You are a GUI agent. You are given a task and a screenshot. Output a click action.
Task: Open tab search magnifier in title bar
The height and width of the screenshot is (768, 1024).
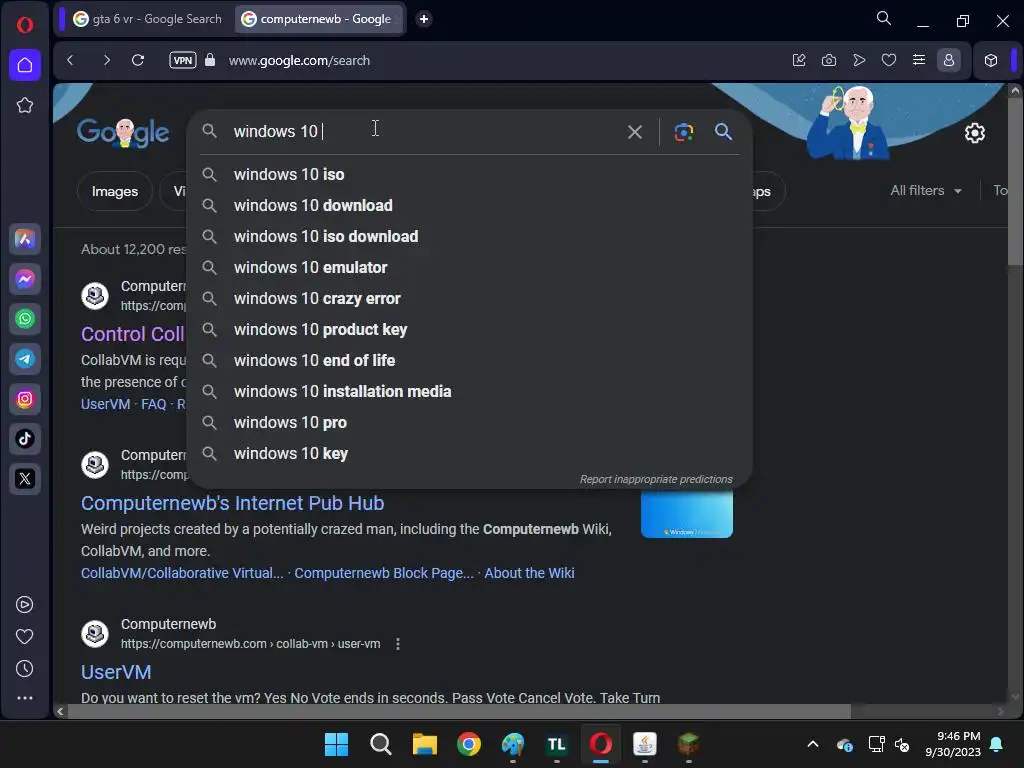point(884,19)
